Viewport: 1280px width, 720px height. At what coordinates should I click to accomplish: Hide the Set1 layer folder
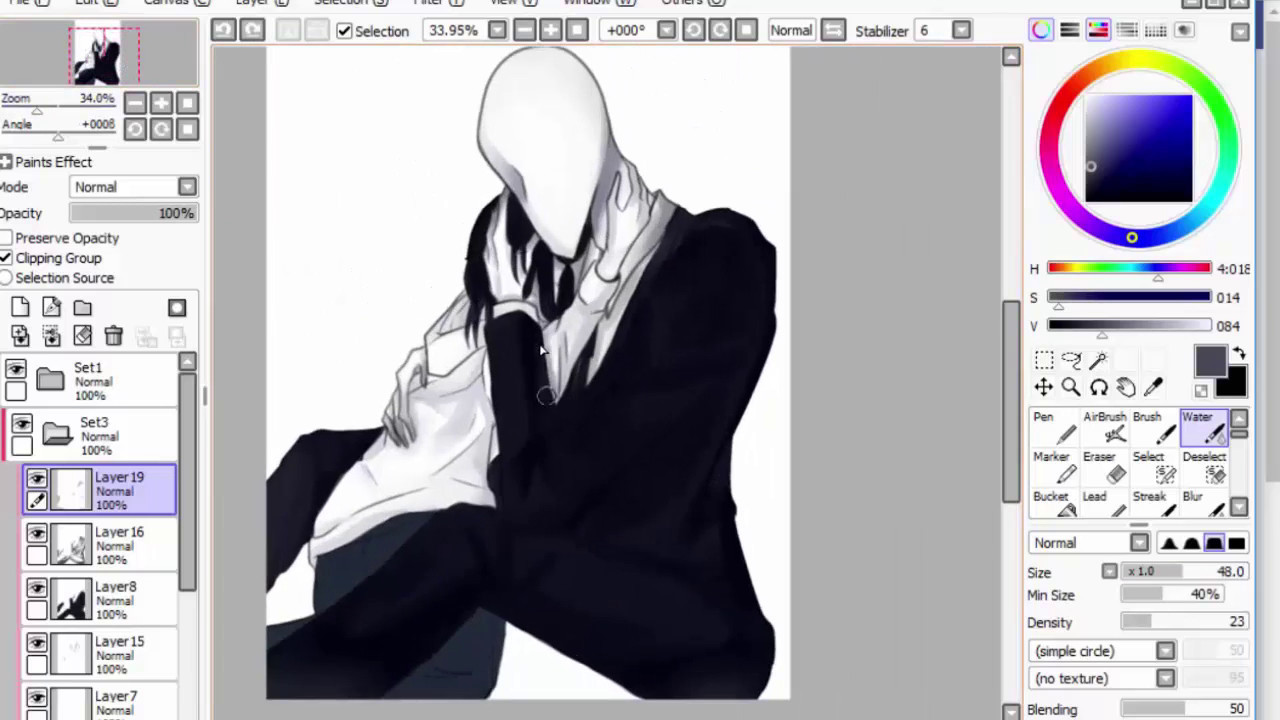tap(16, 370)
